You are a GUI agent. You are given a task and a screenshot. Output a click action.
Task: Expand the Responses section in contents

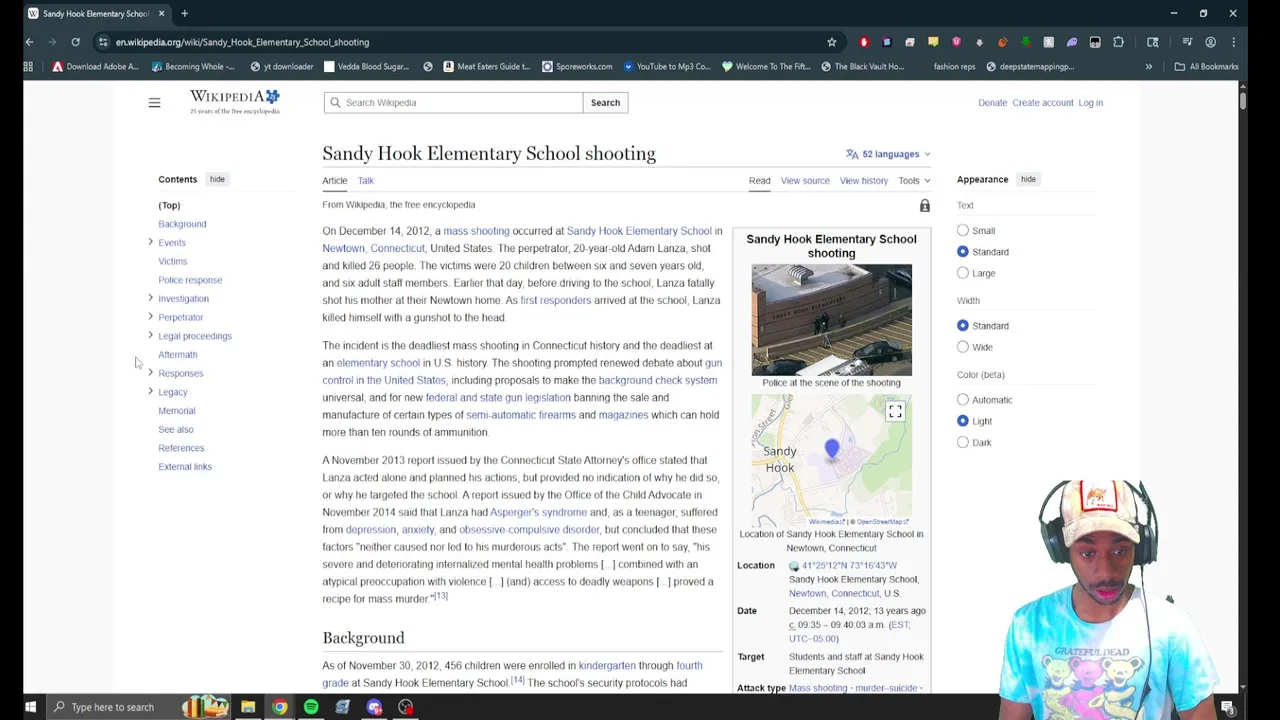click(x=150, y=372)
